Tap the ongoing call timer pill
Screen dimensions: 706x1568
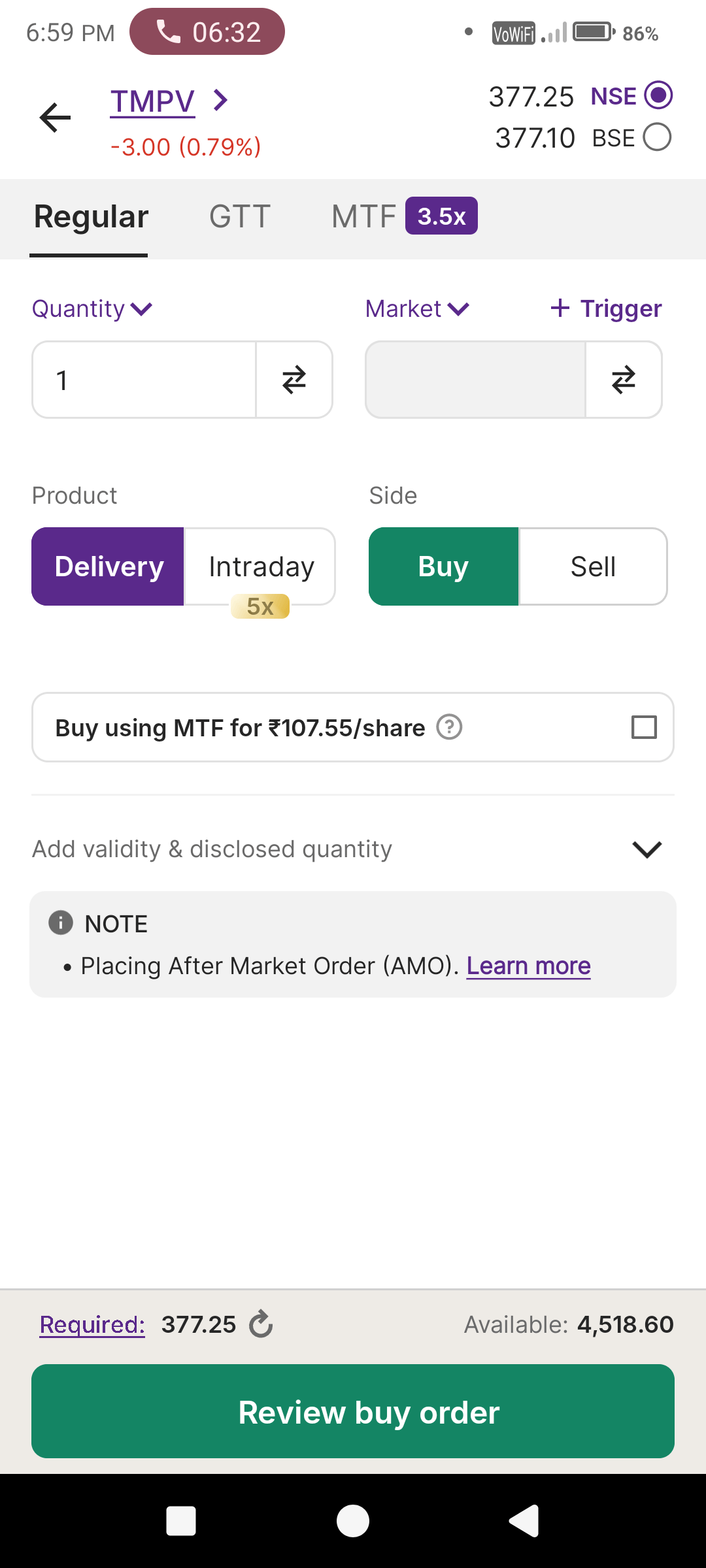[x=207, y=31]
